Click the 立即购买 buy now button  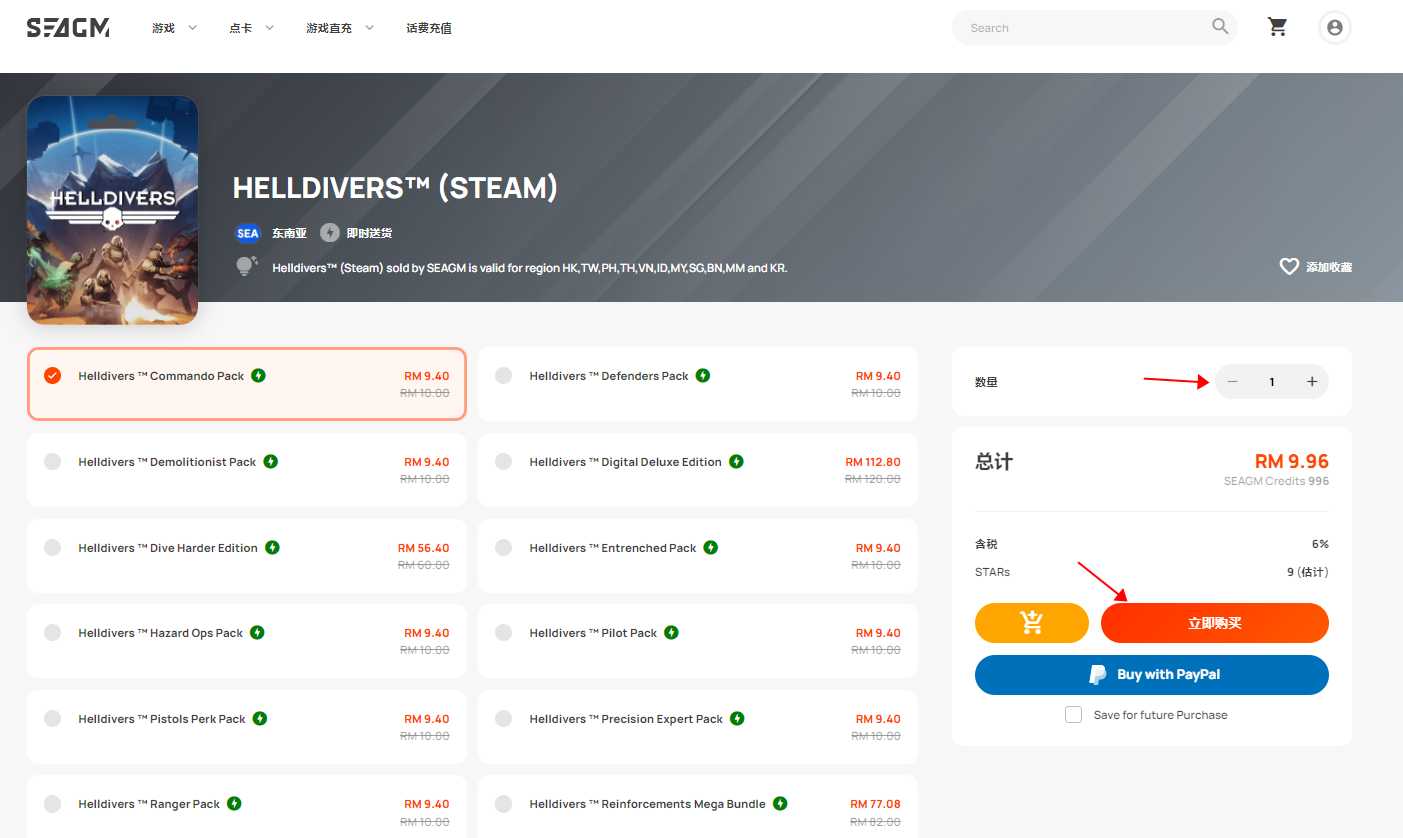point(1215,623)
